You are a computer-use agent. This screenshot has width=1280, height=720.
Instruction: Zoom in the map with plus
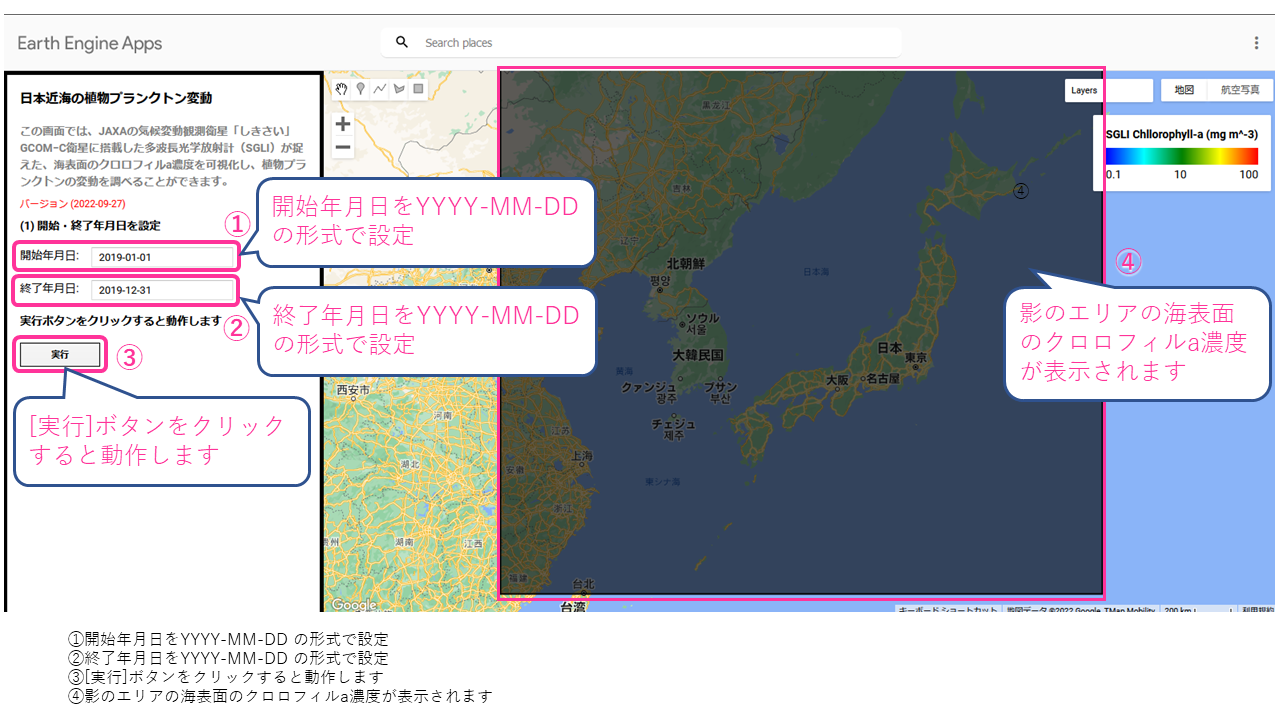pos(343,124)
